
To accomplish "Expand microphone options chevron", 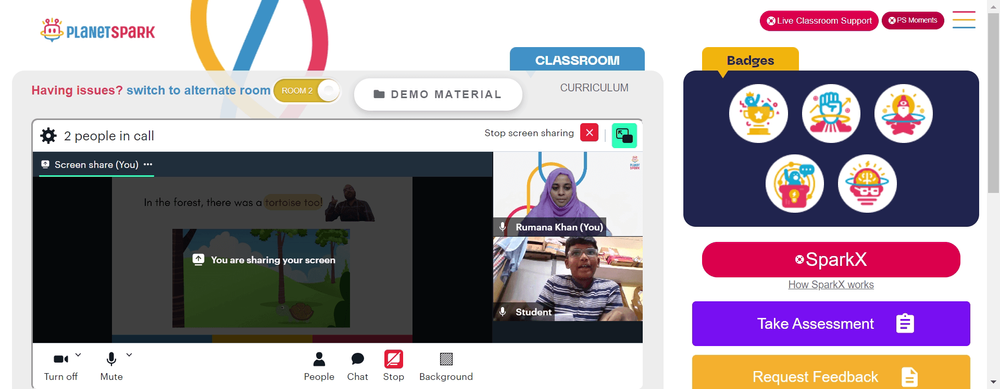I will click(129, 355).
